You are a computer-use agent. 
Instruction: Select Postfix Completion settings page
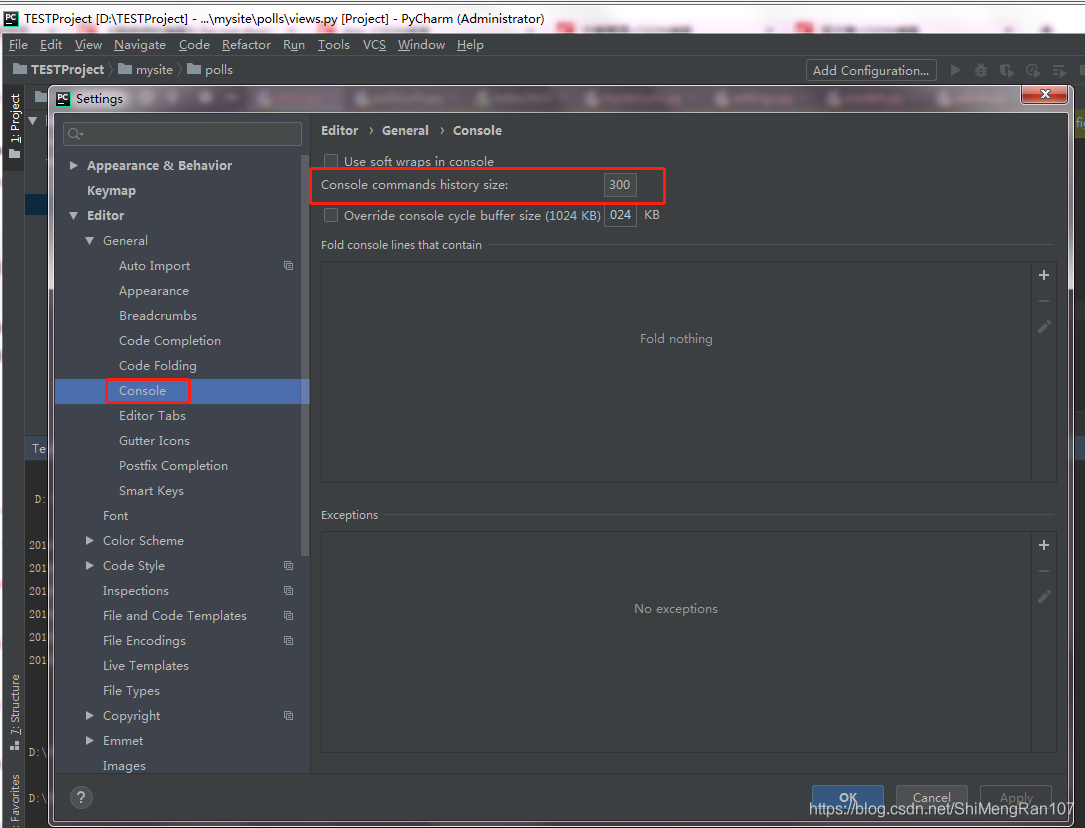click(x=173, y=466)
